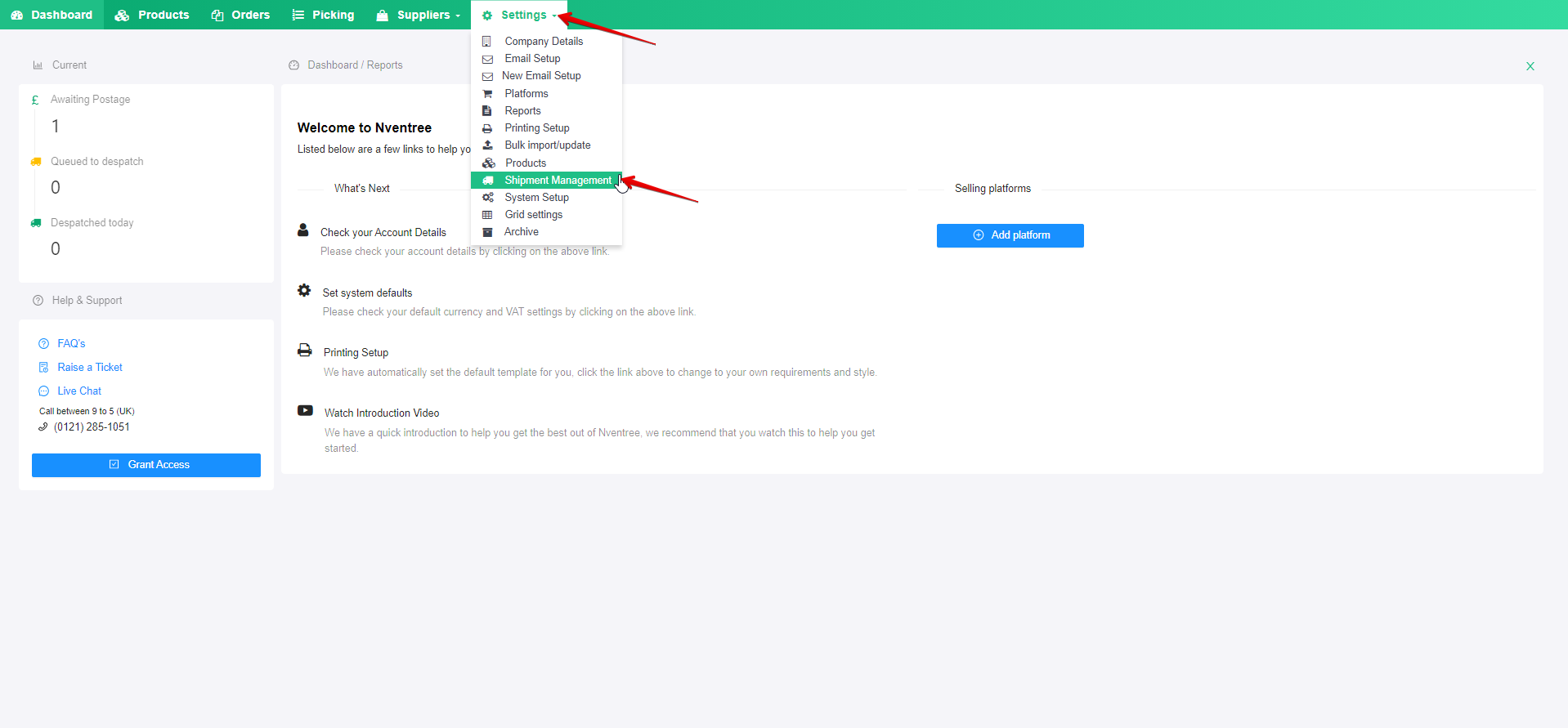Open Reports from the Settings menu

coord(546,110)
